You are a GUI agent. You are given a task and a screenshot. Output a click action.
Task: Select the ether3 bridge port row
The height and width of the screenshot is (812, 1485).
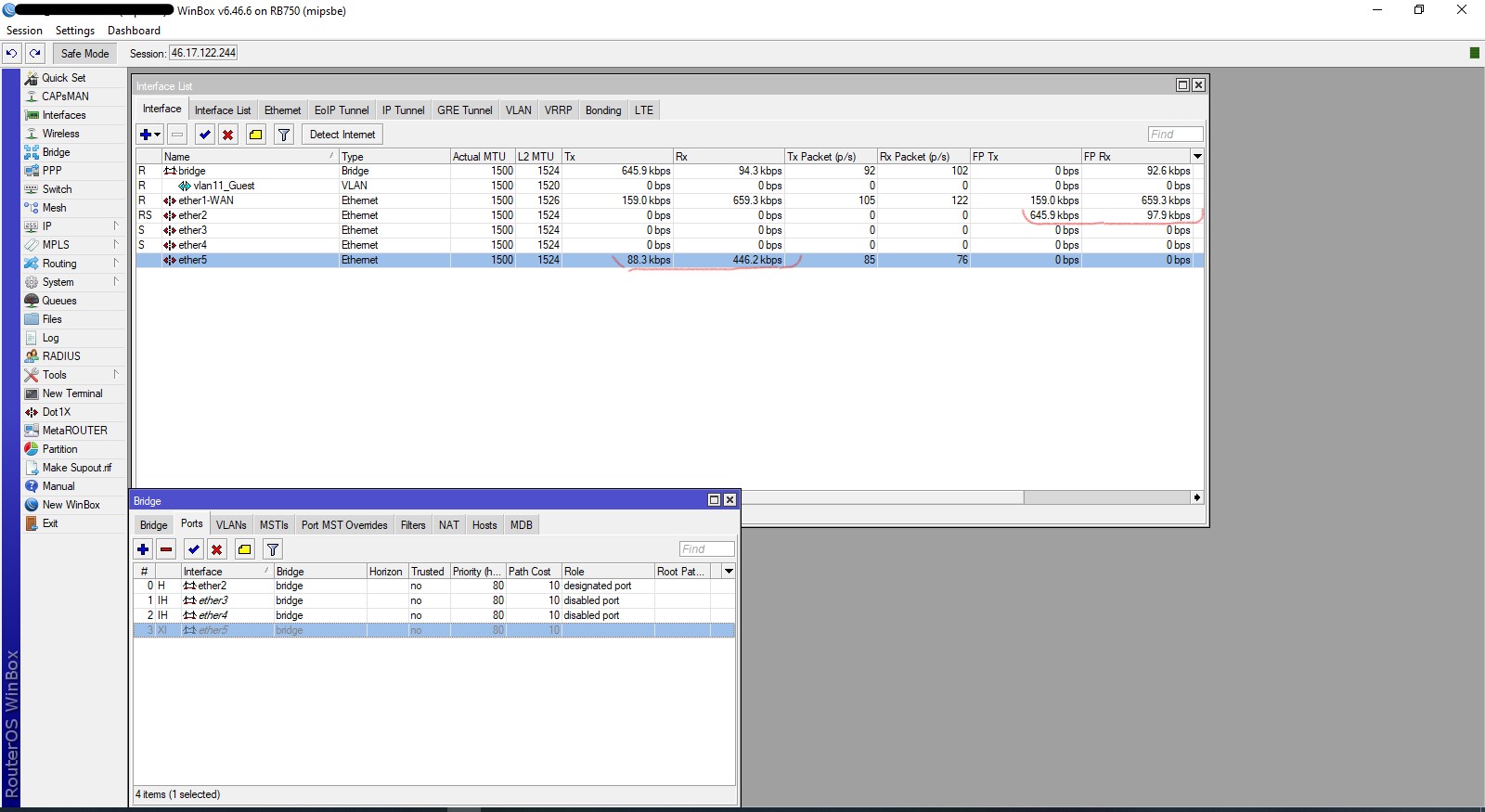(434, 600)
